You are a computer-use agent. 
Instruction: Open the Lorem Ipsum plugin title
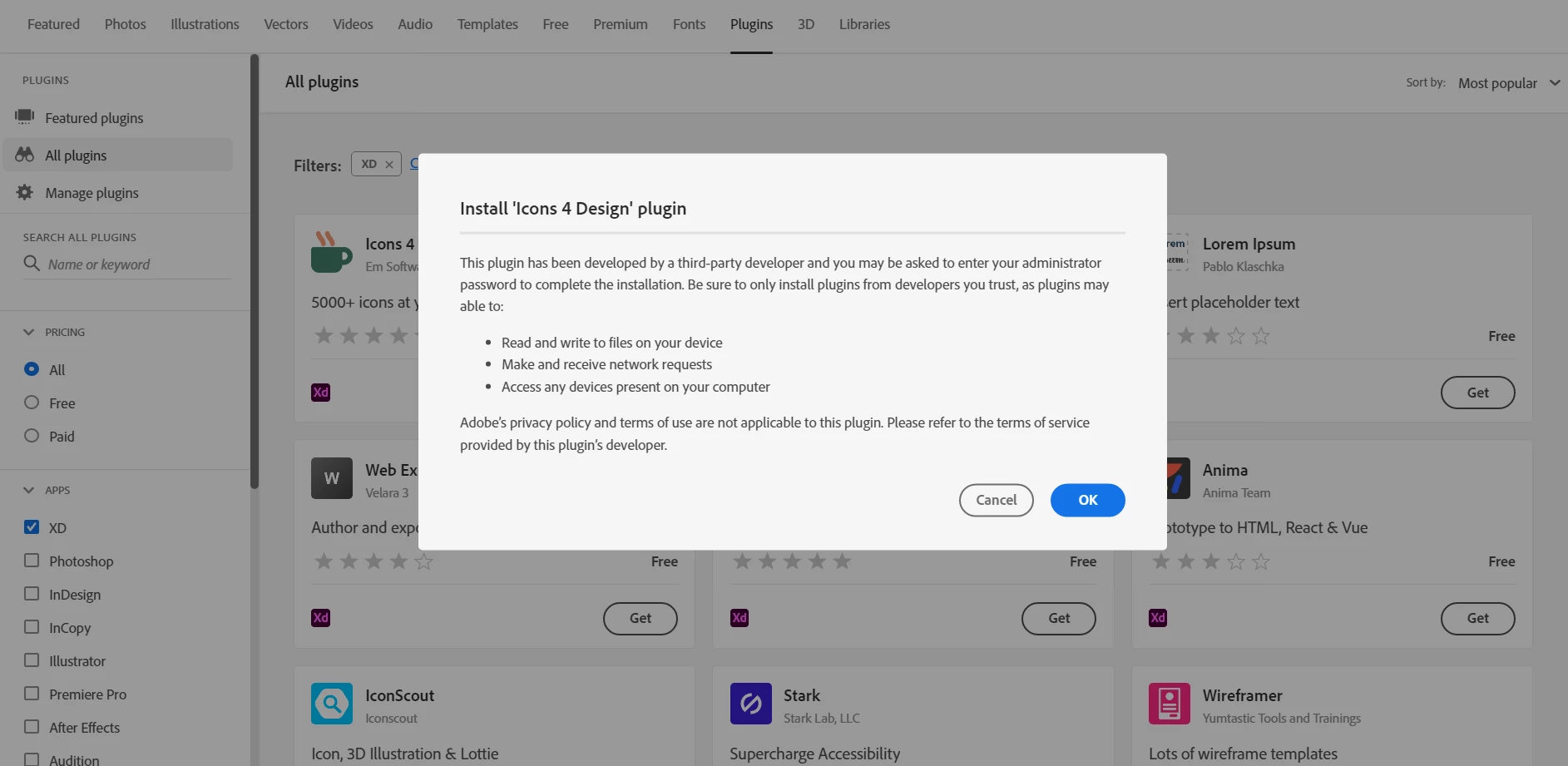[1249, 244]
